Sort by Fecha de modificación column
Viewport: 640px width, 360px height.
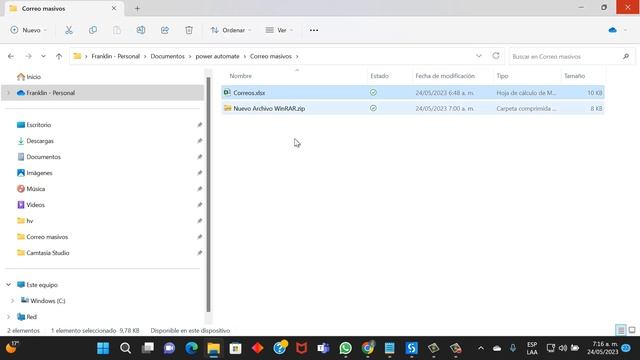click(445, 76)
